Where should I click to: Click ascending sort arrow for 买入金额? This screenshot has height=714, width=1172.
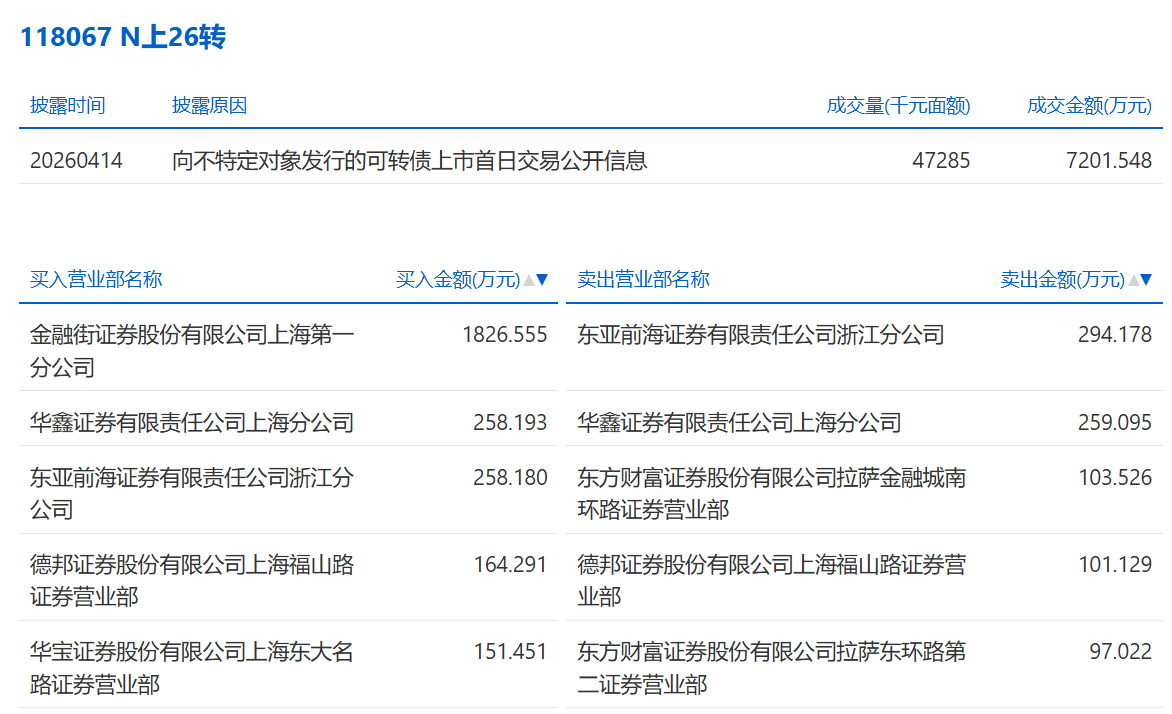coord(529,280)
